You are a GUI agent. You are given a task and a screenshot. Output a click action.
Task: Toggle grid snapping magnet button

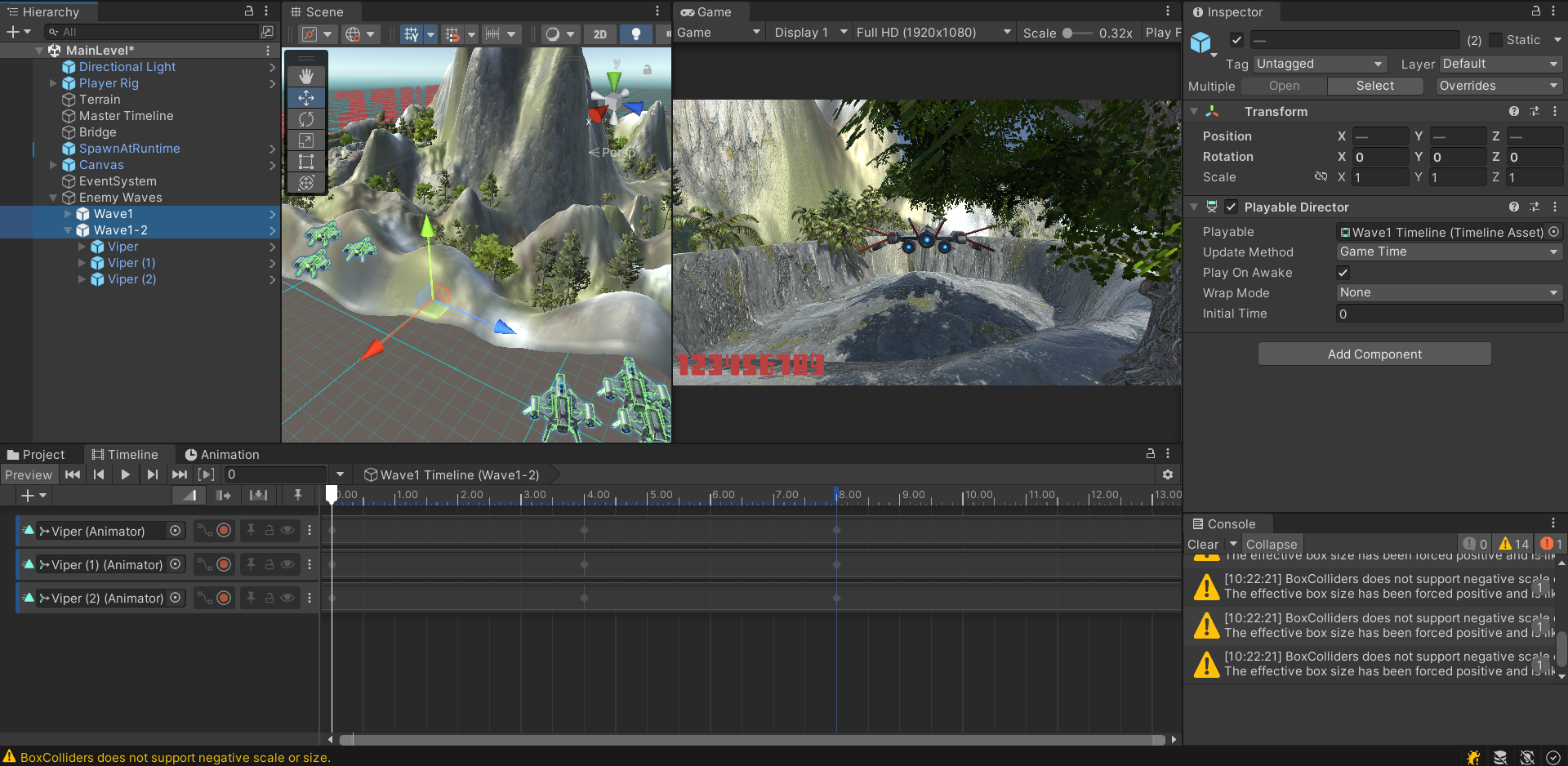pyautogui.click(x=452, y=33)
